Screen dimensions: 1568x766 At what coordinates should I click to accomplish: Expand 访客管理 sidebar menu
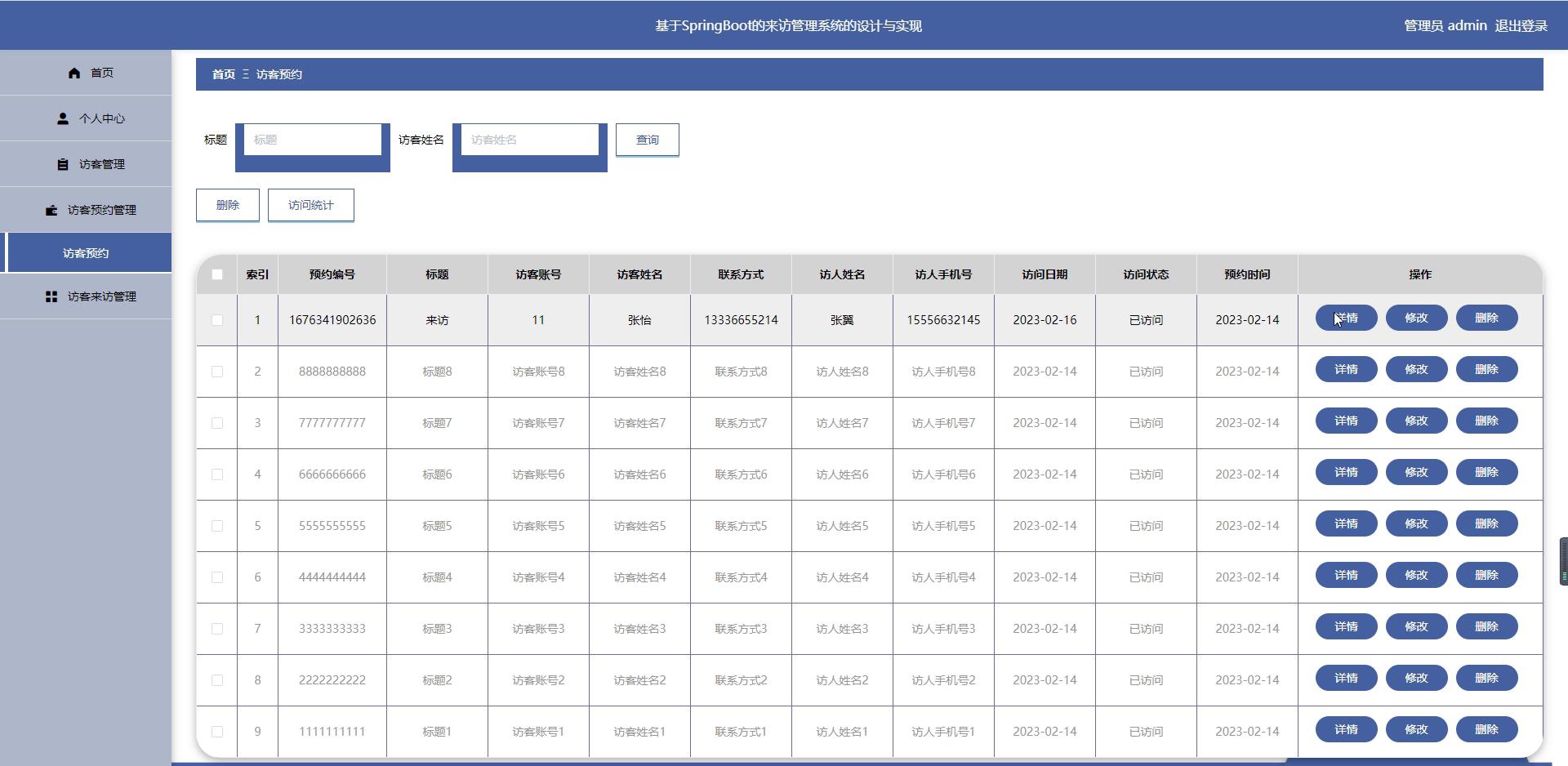(x=86, y=164)
